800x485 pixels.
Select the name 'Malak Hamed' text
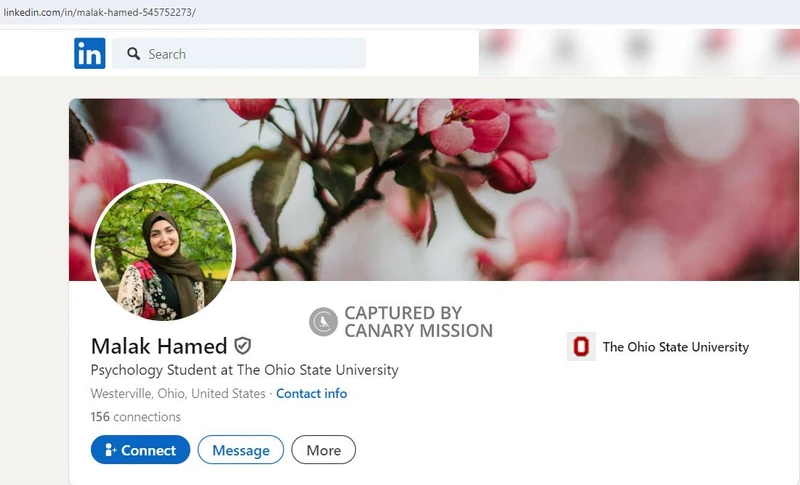[x=159, y=346]
